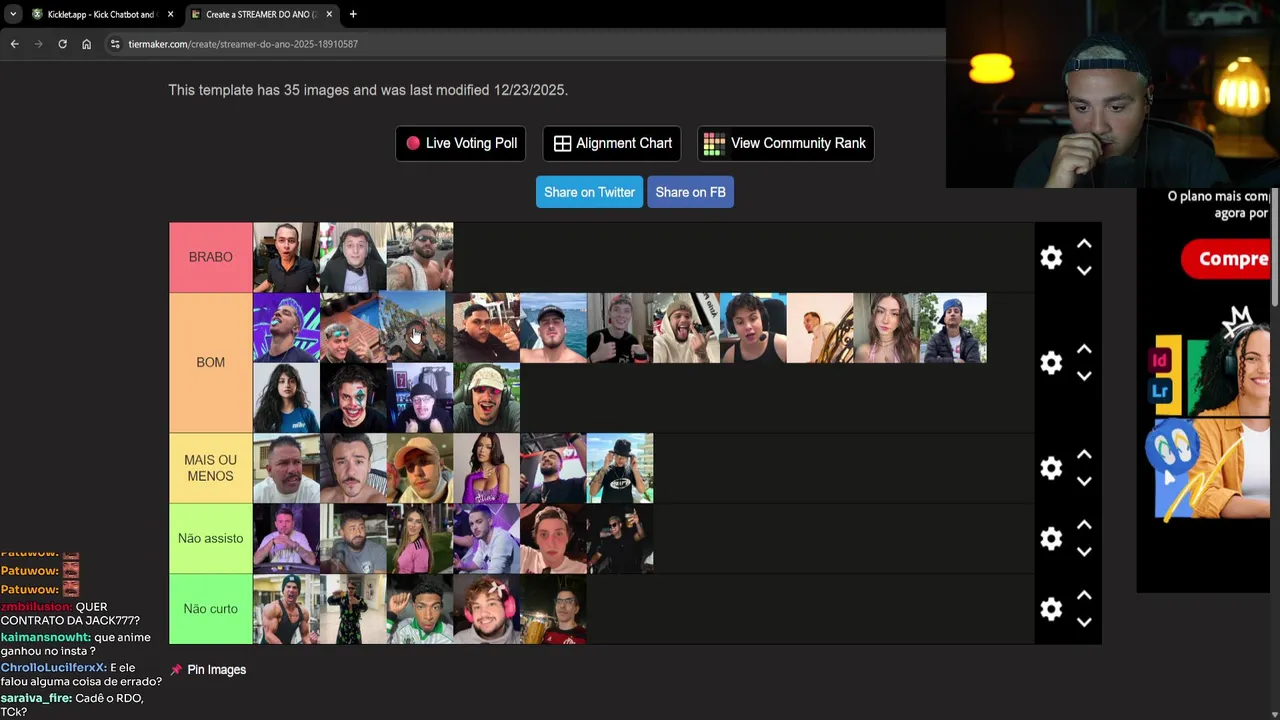Move Não curto row up
Viewport: 1280px width, 720px height.
(1084, 596)
